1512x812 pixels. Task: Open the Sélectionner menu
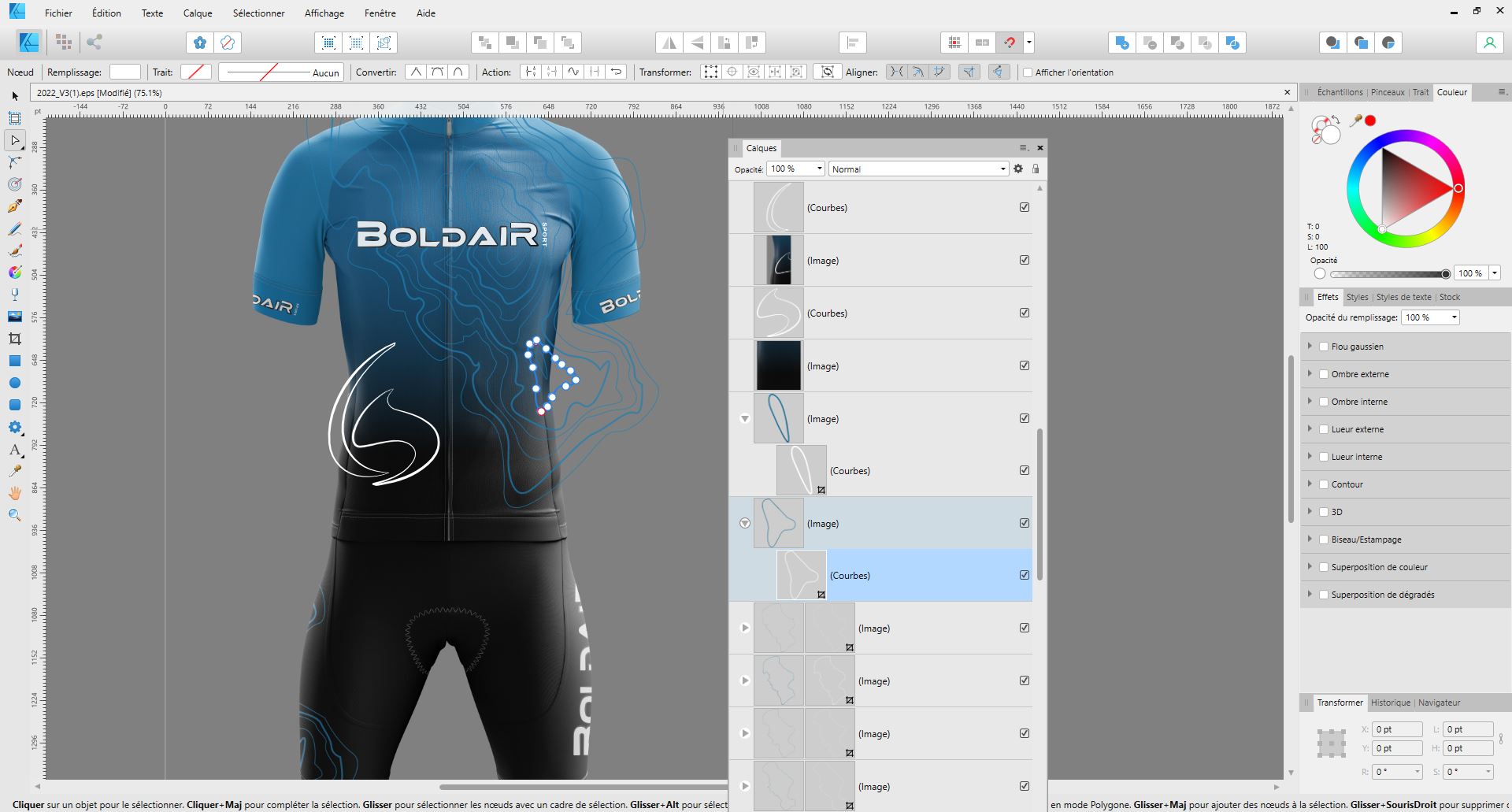coord(258,13)
